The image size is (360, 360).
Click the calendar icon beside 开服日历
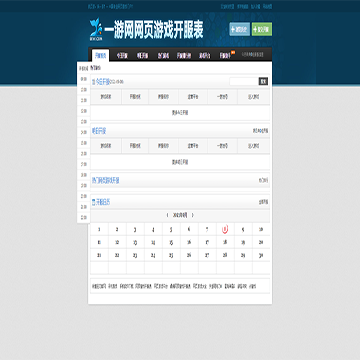tap(94, 202)
